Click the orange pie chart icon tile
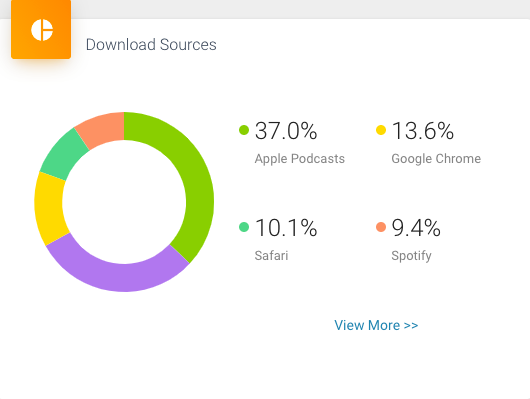 tap(41, 29)
